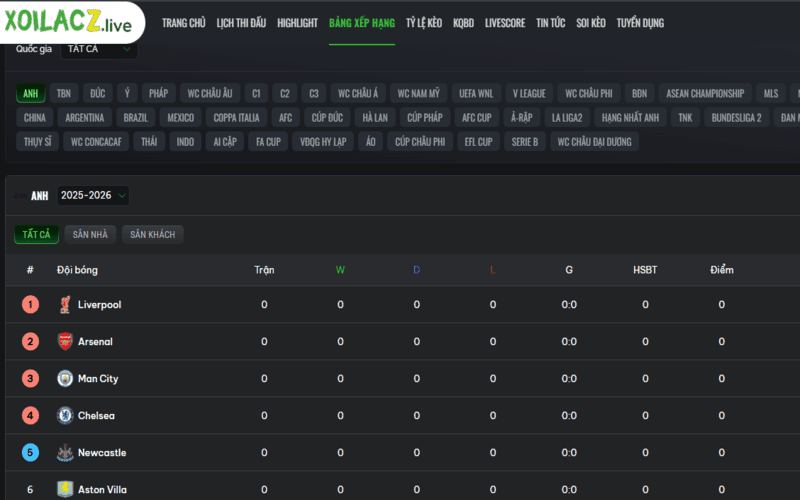Viewport: 800px width, 500px height.
Task: Select WC NAM MỸ button
Action: click(419, 93)
